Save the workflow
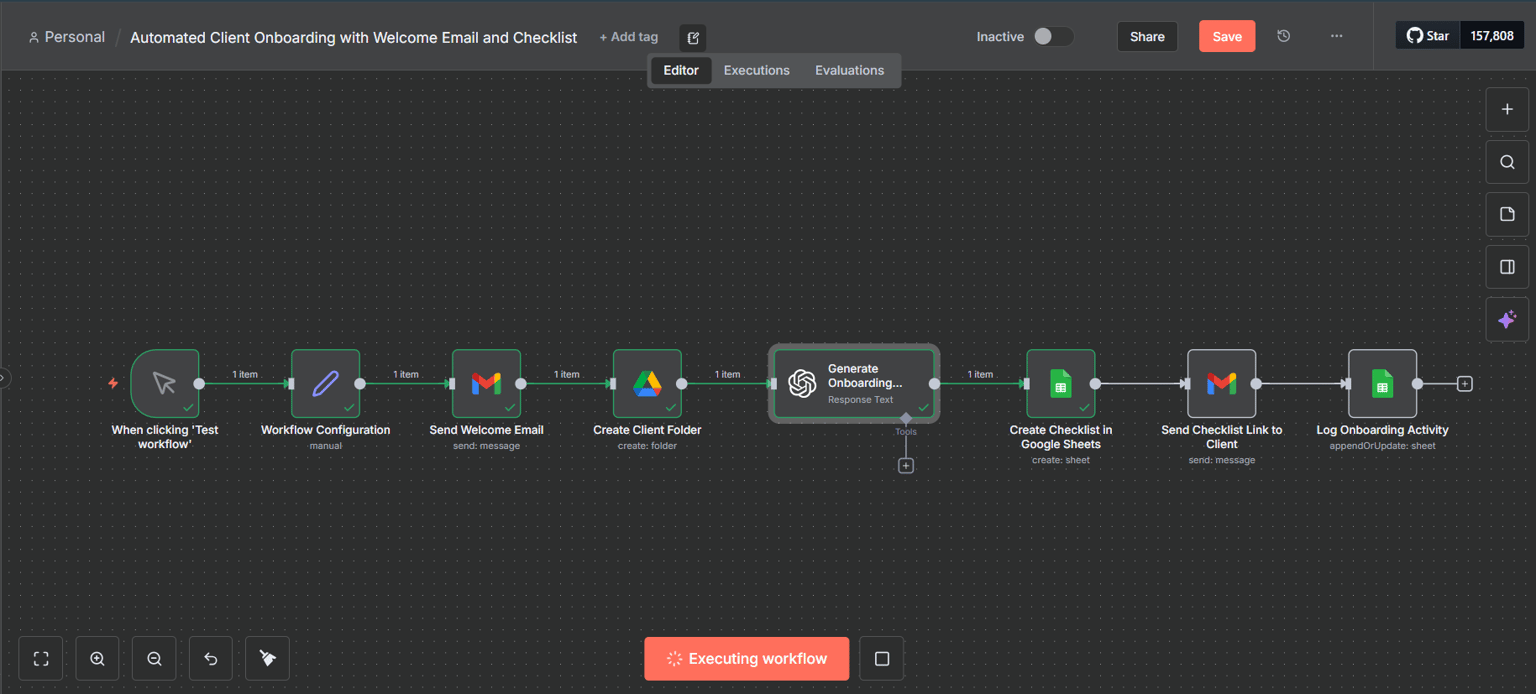This screenshot has height=694, width=1536. [1227, 36]
